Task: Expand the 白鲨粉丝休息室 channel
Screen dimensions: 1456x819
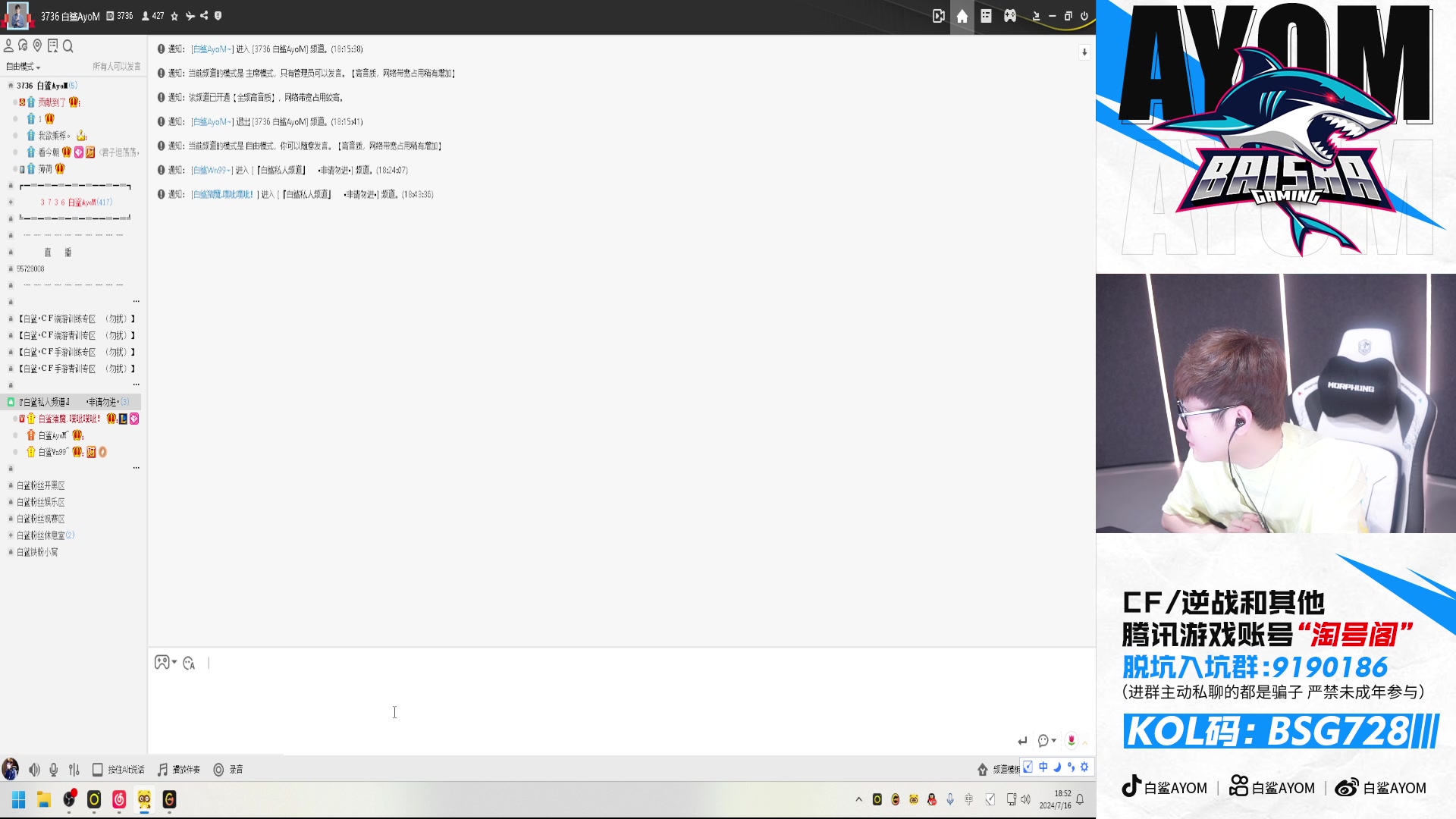Action: tap(11, 535)
